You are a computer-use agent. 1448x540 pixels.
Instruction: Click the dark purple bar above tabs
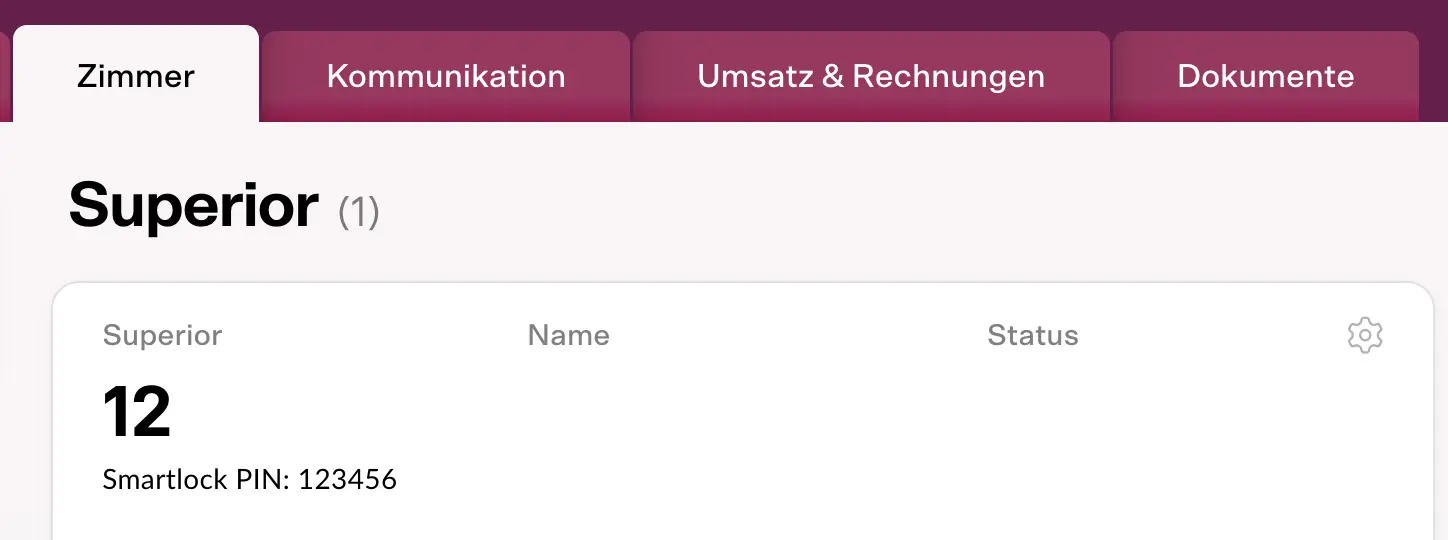tap(724, 12)
